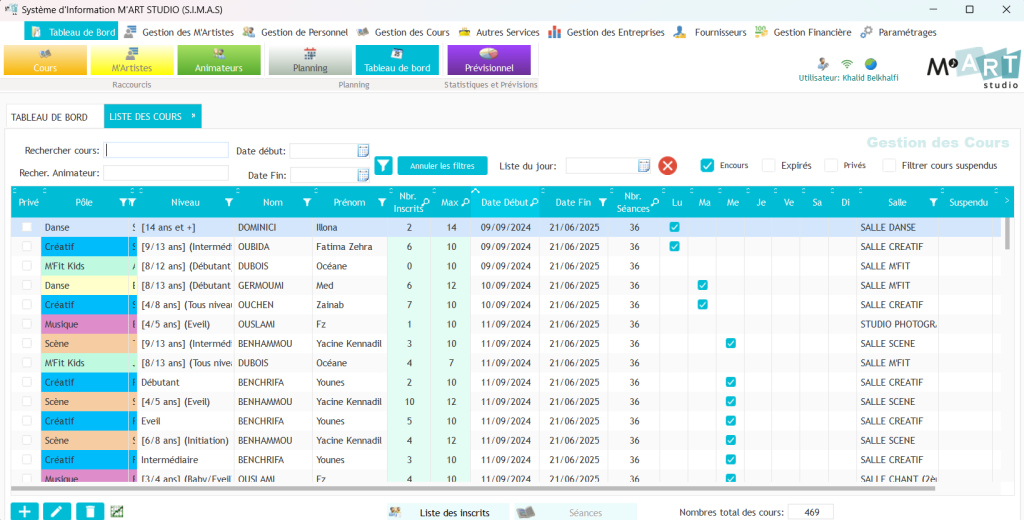
Task: Open the Nom column filter dropdown
Action: coord(307,203)
